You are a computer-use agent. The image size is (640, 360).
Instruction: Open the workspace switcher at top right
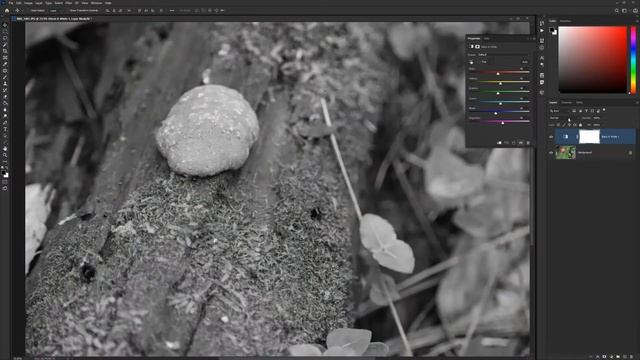pyautogui.click(x=624, y=11)
